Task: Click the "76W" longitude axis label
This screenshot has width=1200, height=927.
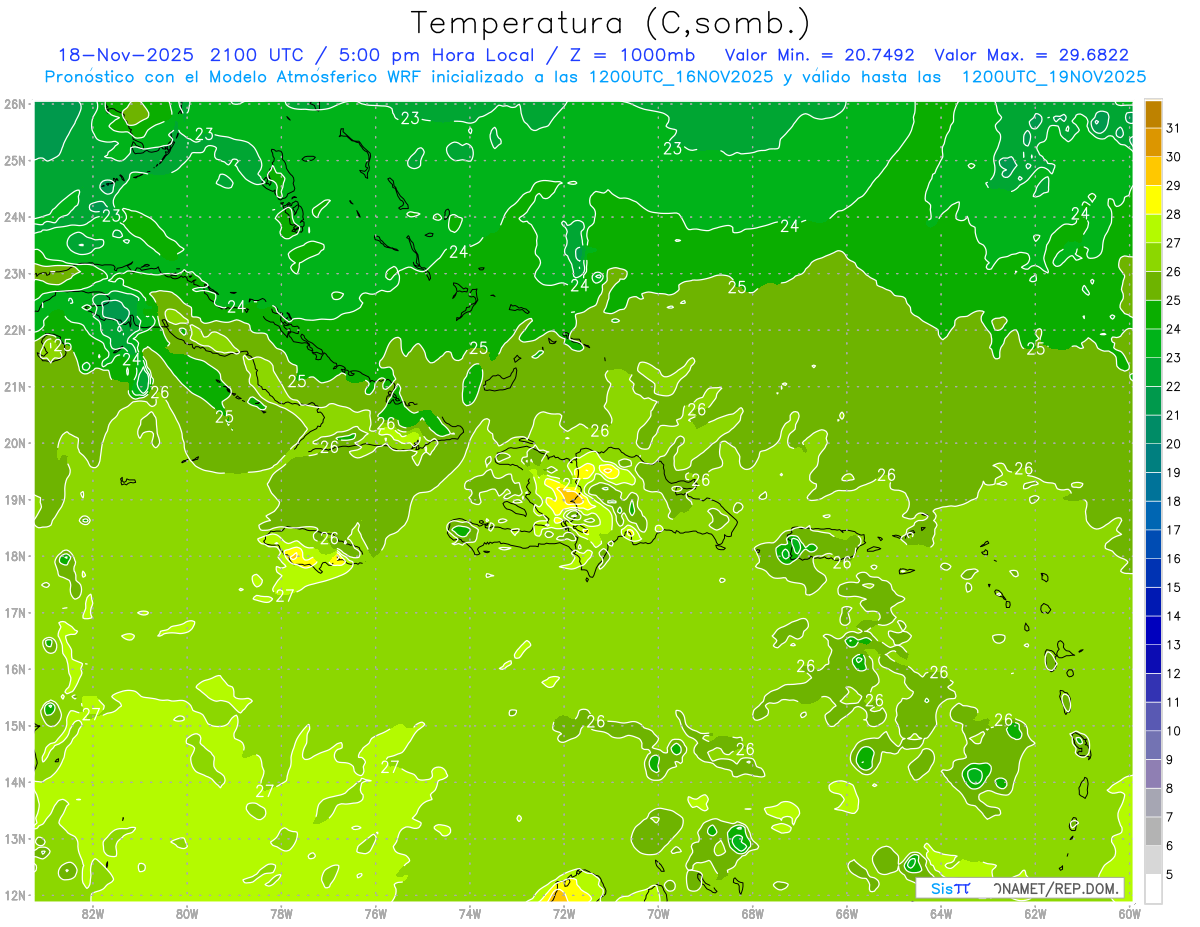Action: click(x=375, y=912)
